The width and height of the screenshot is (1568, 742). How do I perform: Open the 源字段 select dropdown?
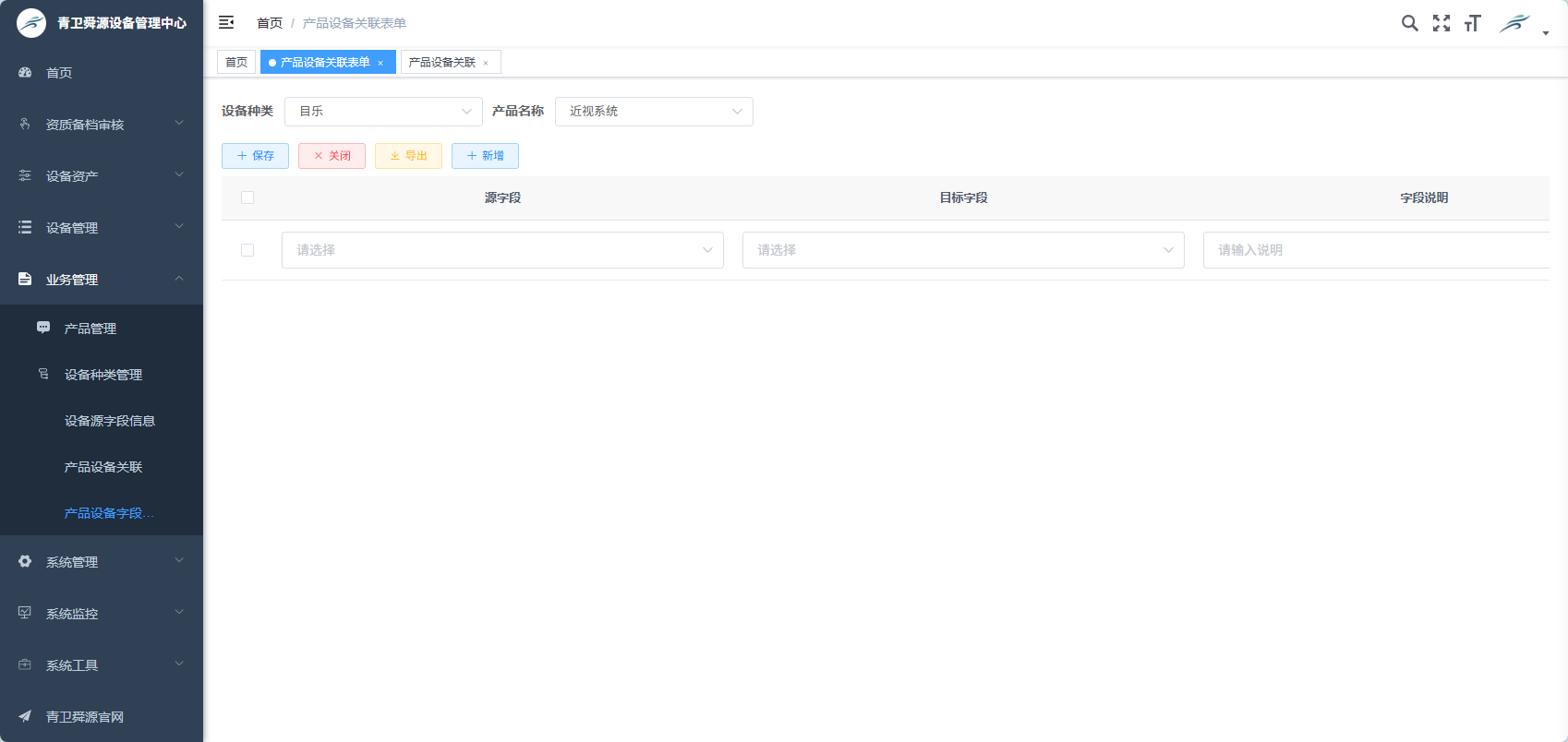(x=502, y=250)
